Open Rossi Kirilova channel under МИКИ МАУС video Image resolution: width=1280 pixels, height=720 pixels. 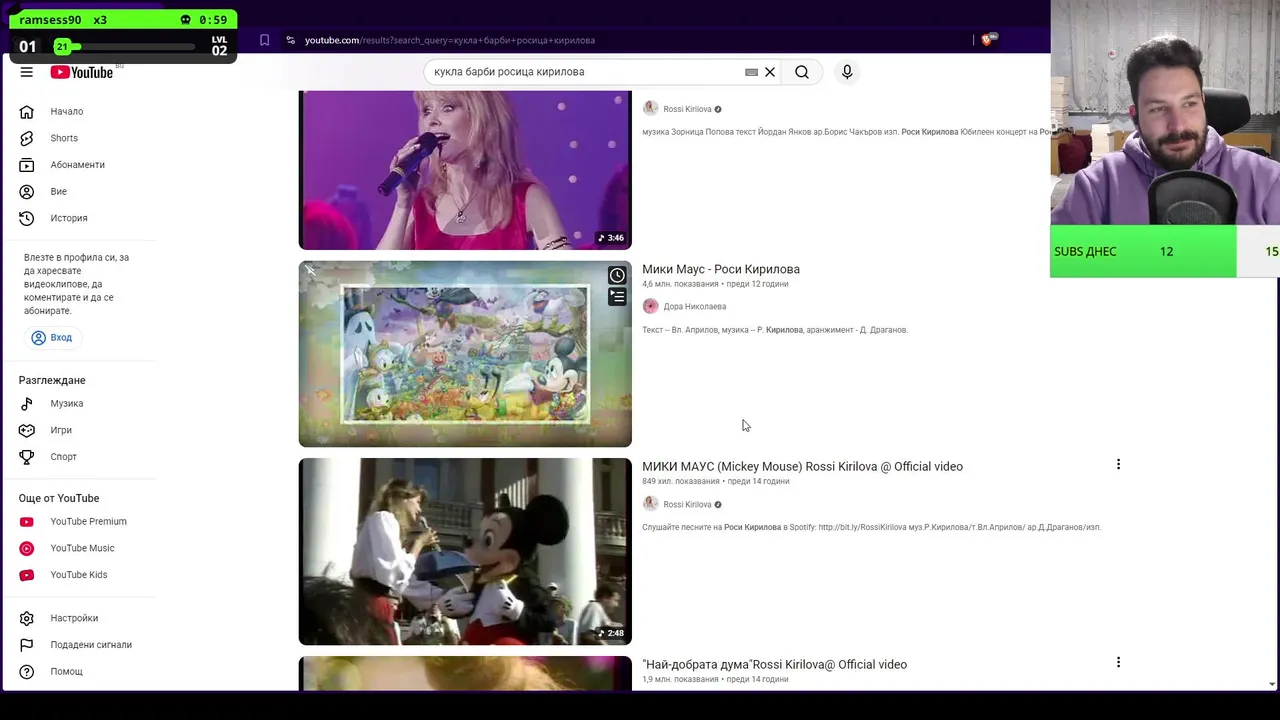point(687,504)
